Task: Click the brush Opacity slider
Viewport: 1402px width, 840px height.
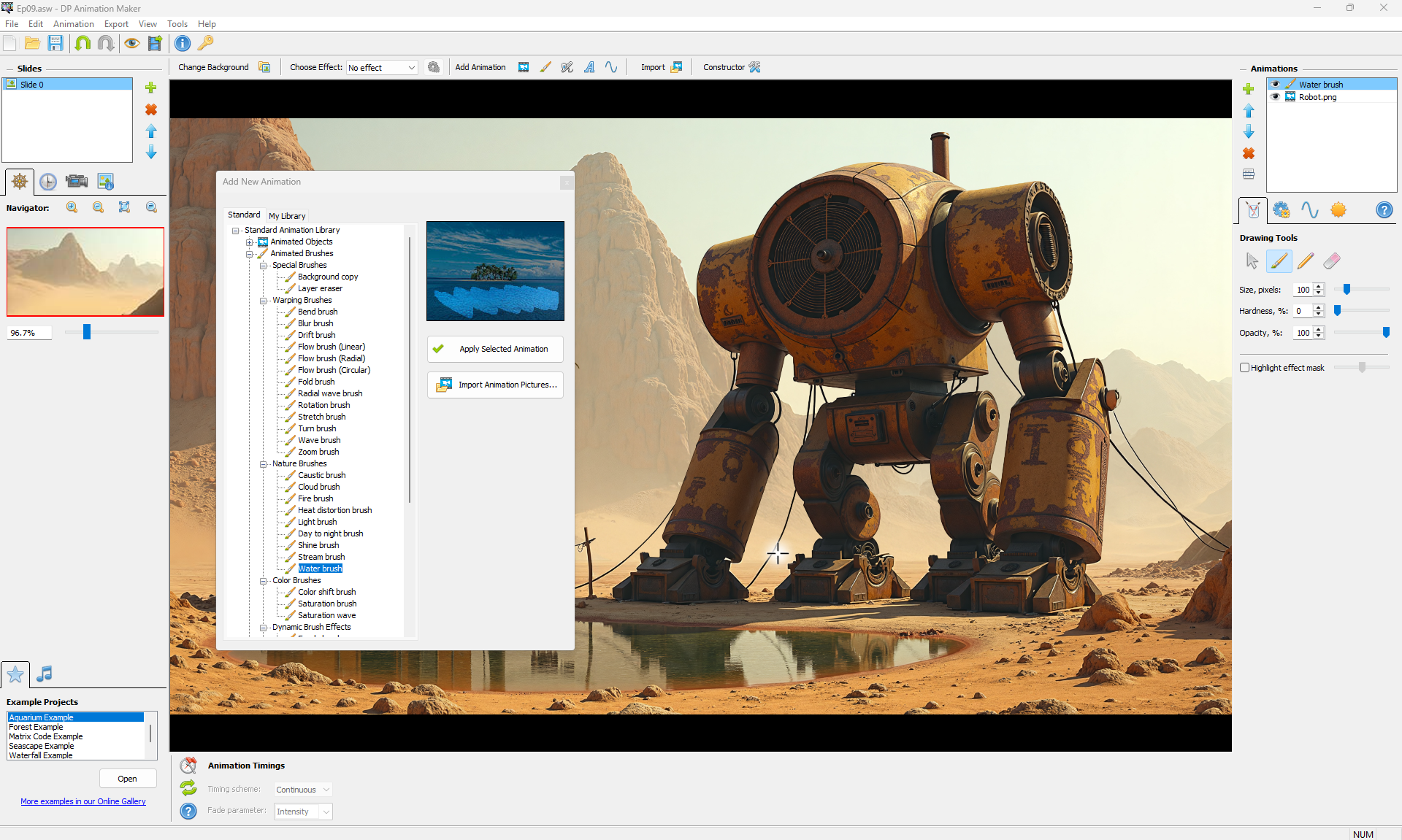Action: 1361,333
